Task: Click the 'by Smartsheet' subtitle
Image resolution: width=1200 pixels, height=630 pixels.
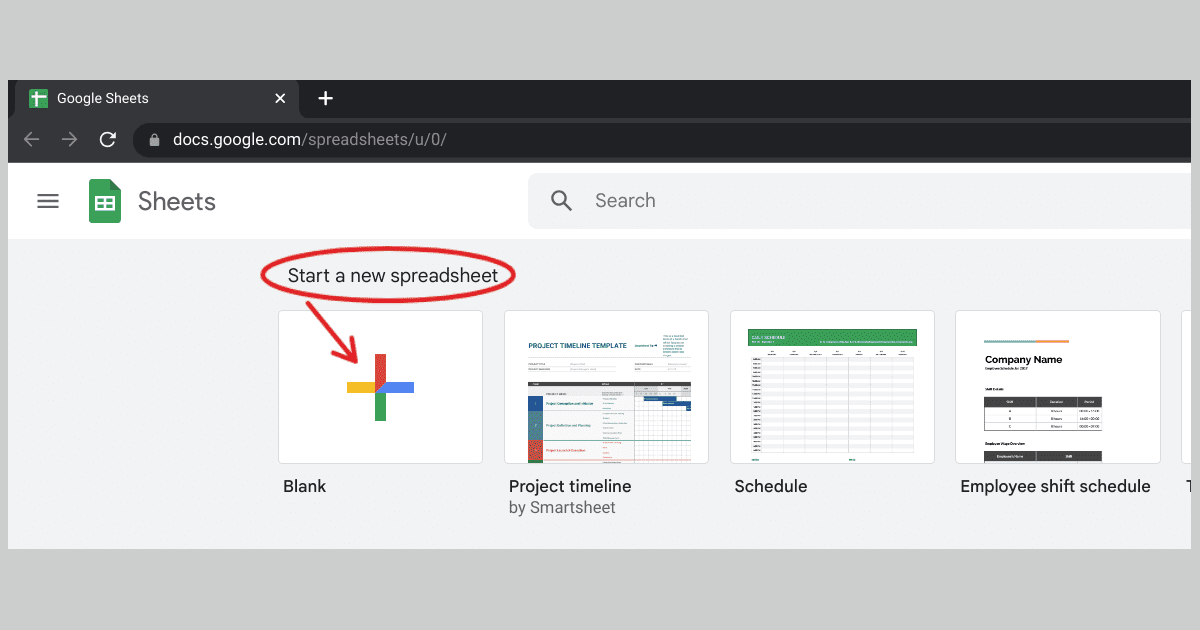Action: (x=562, y=508)
